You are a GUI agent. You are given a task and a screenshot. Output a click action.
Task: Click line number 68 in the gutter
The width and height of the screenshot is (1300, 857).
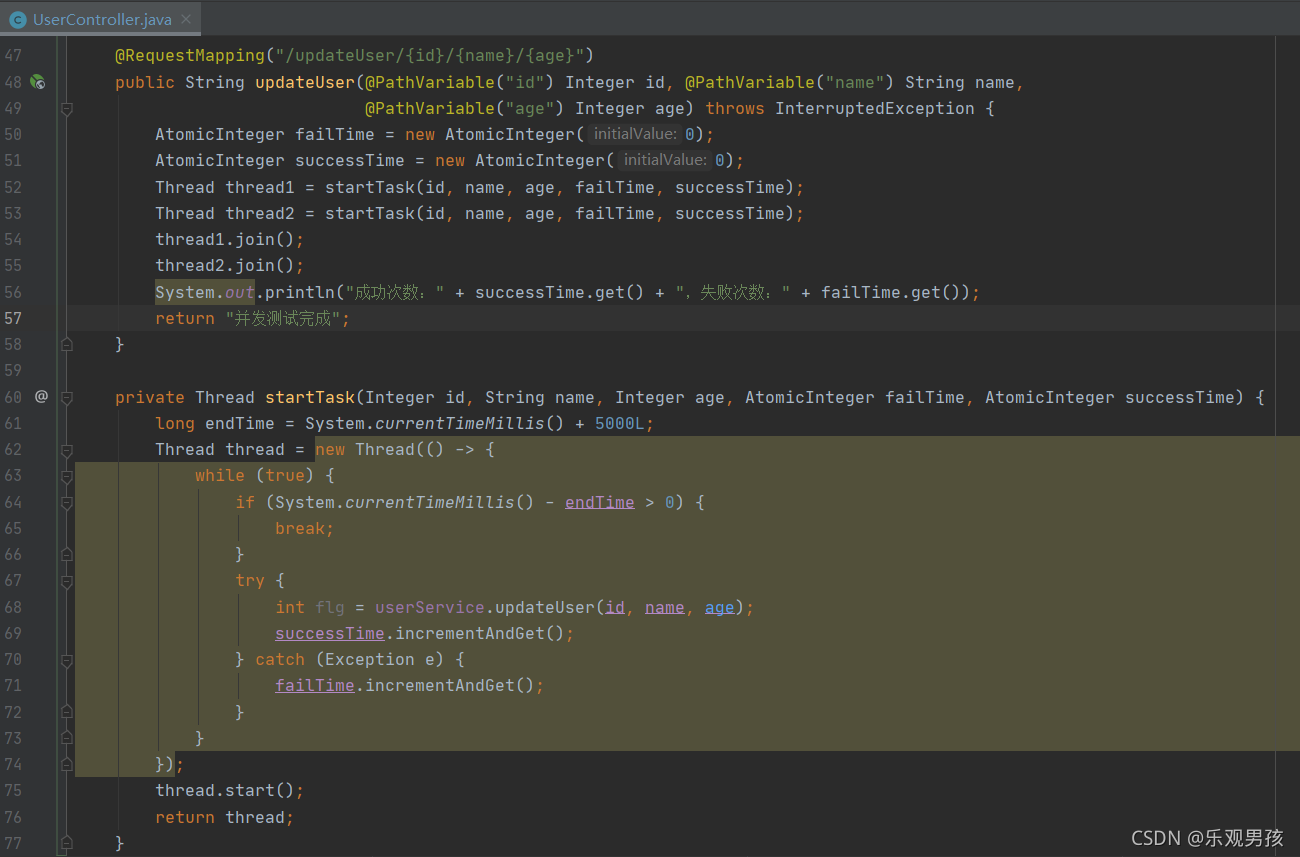(x=13, y=607)
